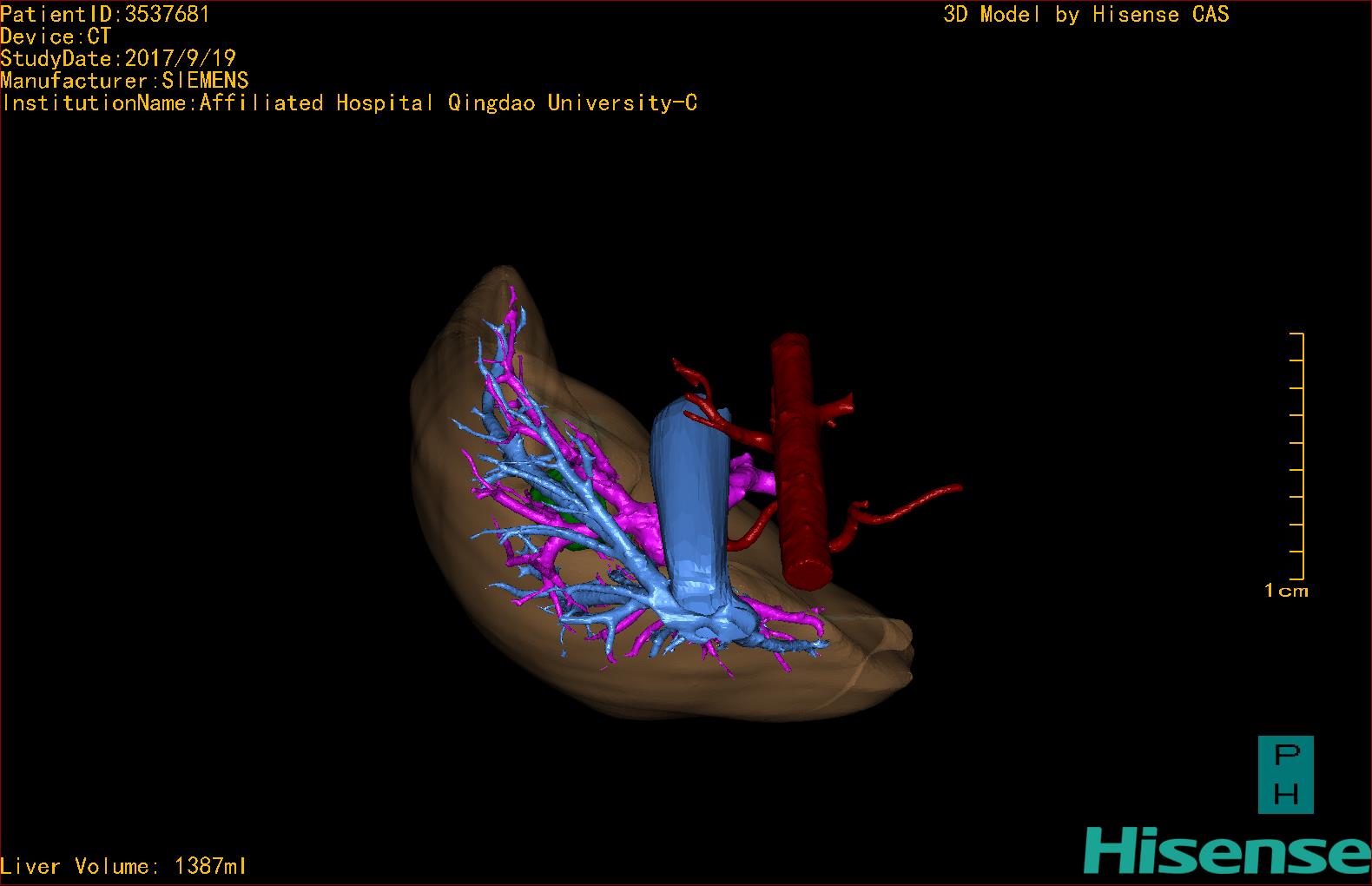1372x886 pixels.
Task: Click the StudyDate:2017/9/19 text line
Action: tap(118, 58)
